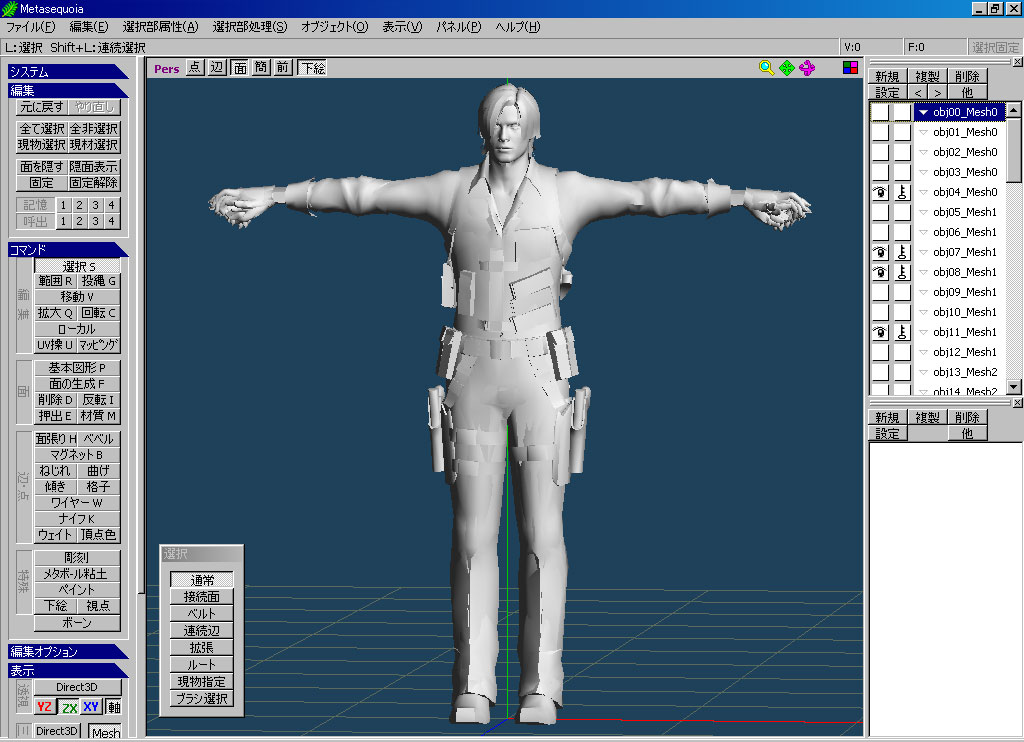Image resolution: width=1024 pixels, height=742 pixels.
Task: Select the obj12_Mesh1 object row
Action: pos(938,352)
